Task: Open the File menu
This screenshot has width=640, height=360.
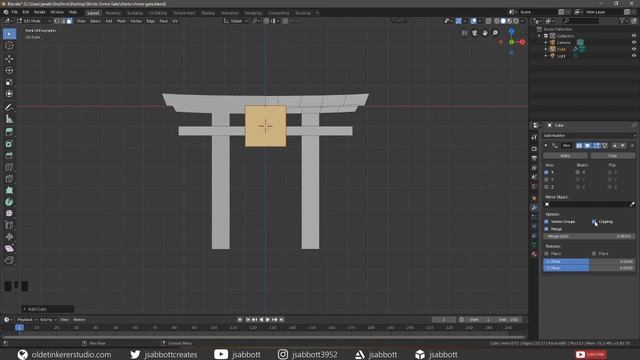Action: tap(15, 12)
